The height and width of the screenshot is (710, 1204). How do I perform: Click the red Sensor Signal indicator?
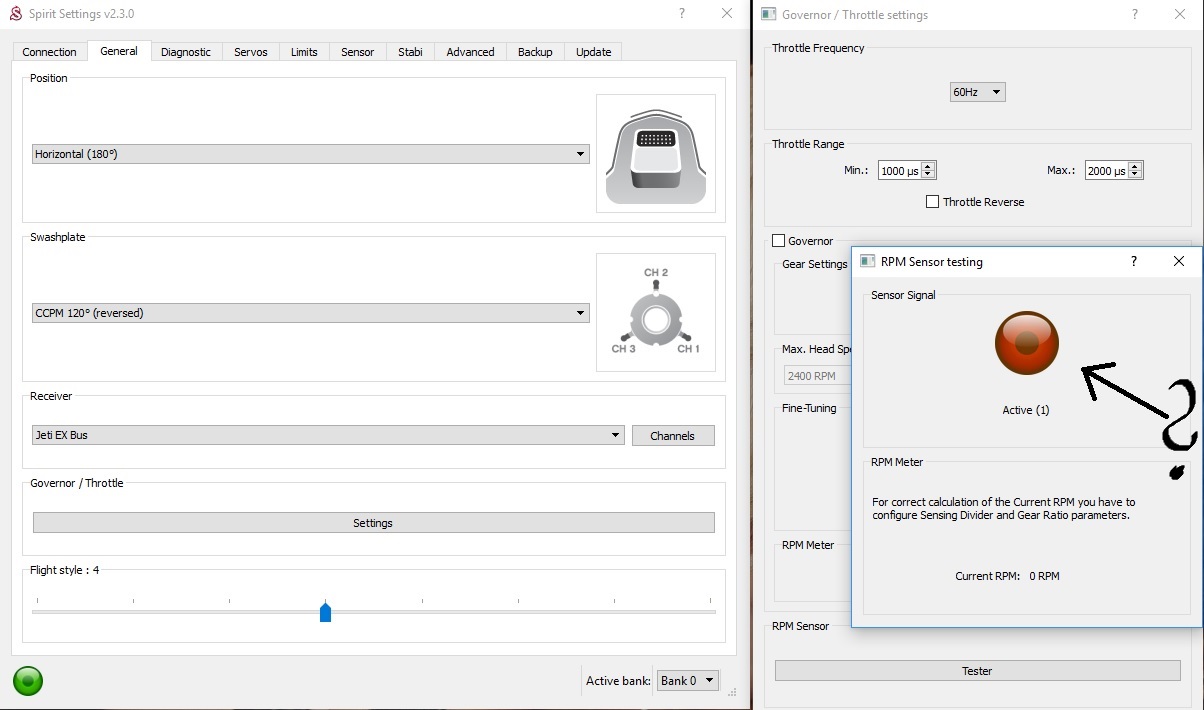click(x=1027, y=343)
